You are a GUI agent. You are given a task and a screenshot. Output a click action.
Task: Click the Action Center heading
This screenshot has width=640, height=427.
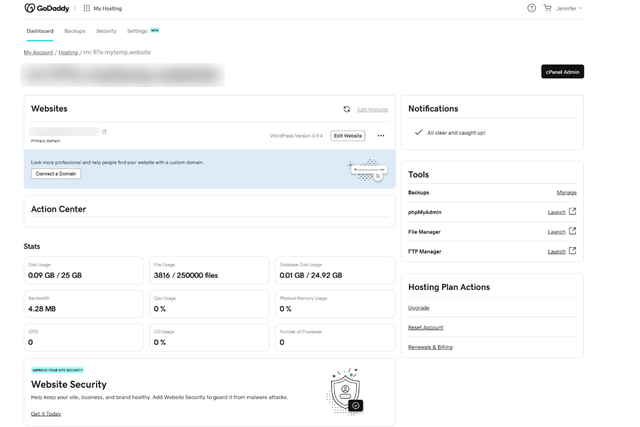pos(58,209)
